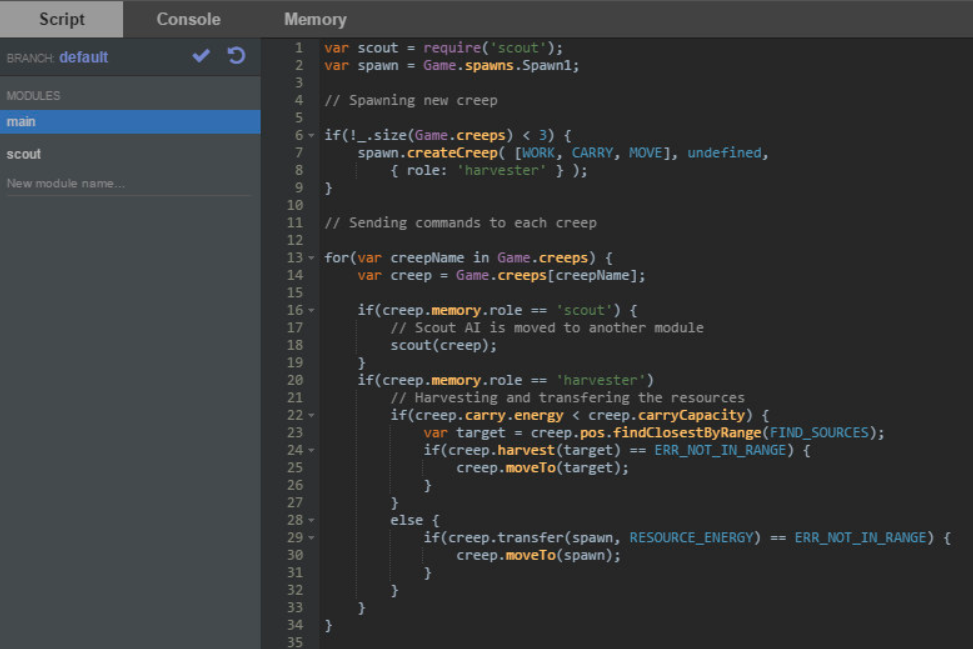Collapse the for loop fold at line 13
Image resolution: width=973 pixels, height=649 pixels.
[x=312, y=257]
